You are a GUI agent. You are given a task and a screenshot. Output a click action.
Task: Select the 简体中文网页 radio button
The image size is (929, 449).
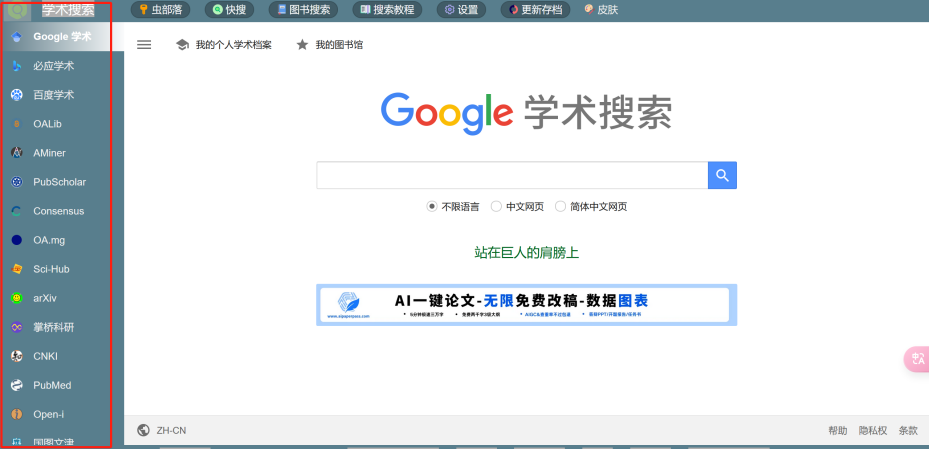[x=560, y=207]
